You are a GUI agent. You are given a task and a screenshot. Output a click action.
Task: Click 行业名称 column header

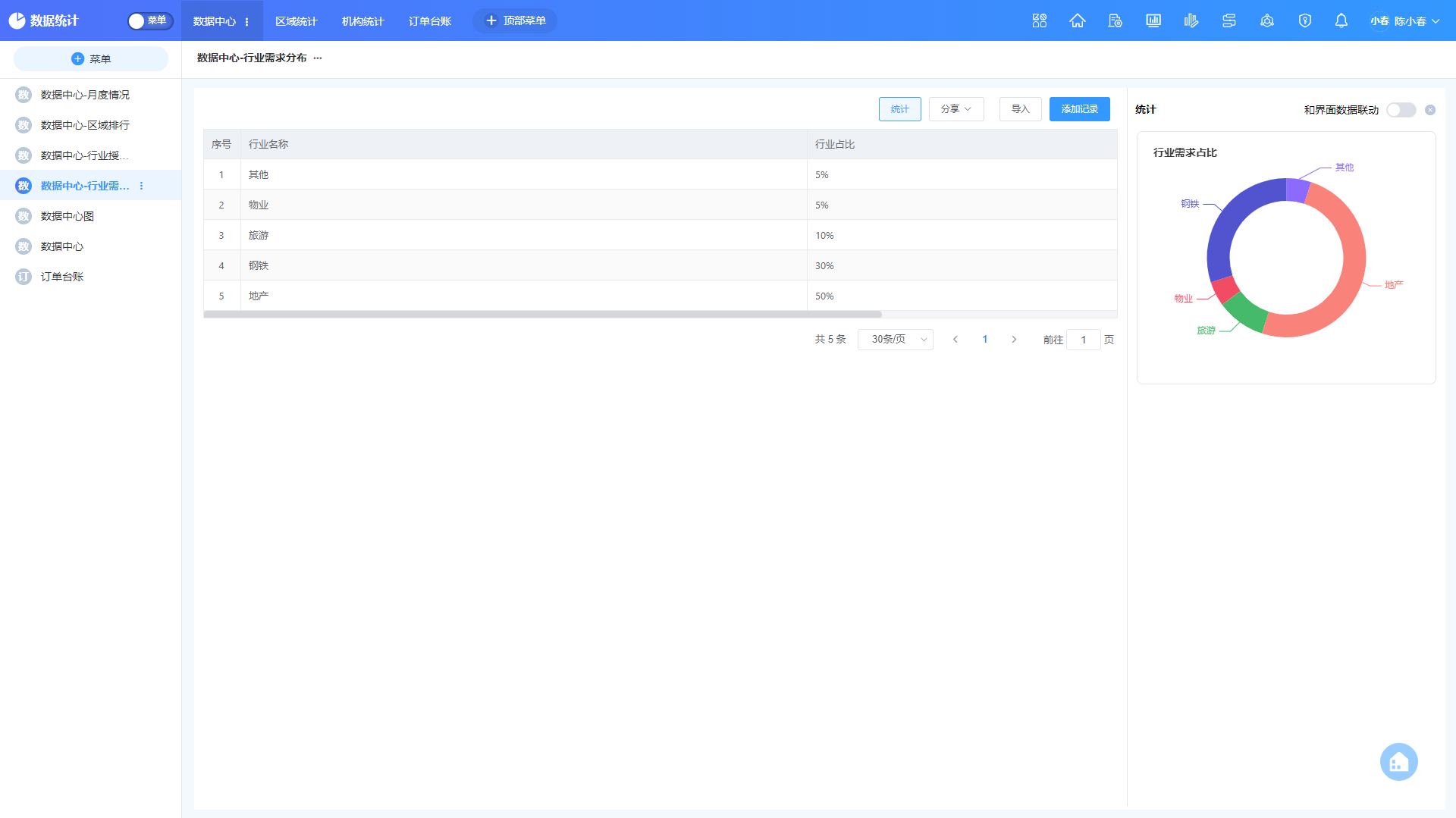(524, 144)
